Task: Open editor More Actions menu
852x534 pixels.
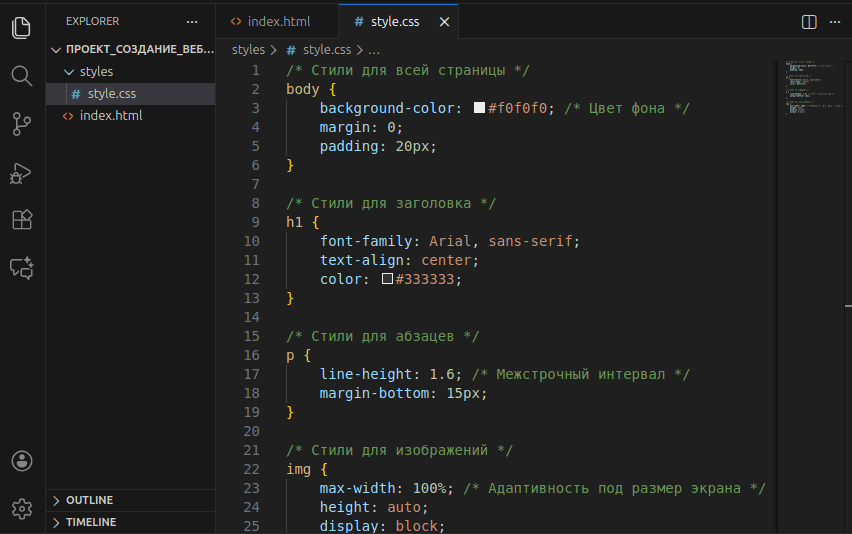Action: tap(834, 21)
